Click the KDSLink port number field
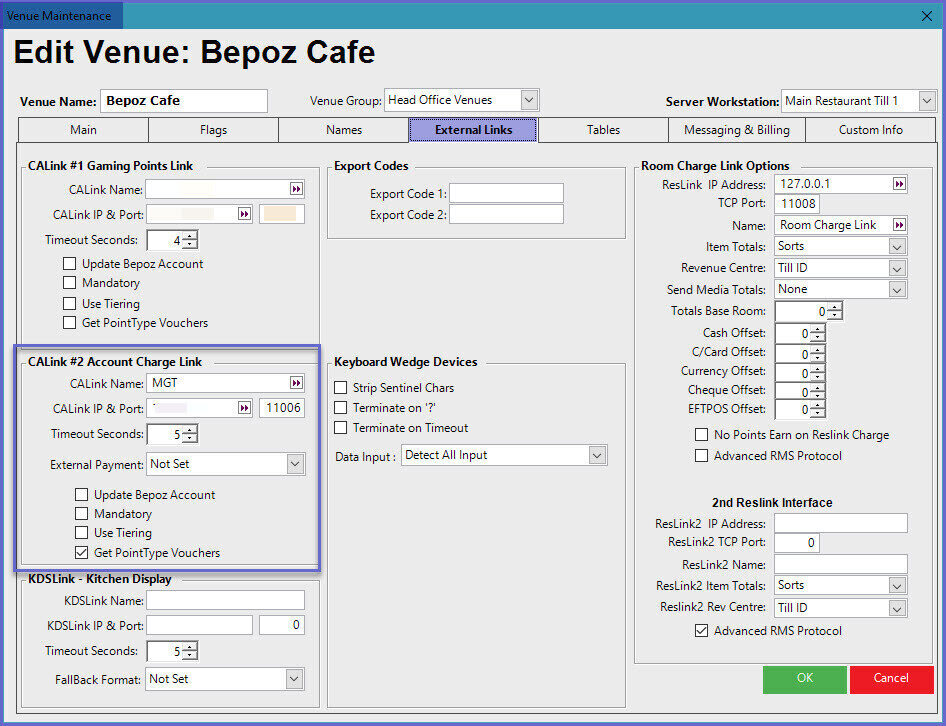Image resolution: width=946 pixels, height=726 pixels. click(282, 625)
